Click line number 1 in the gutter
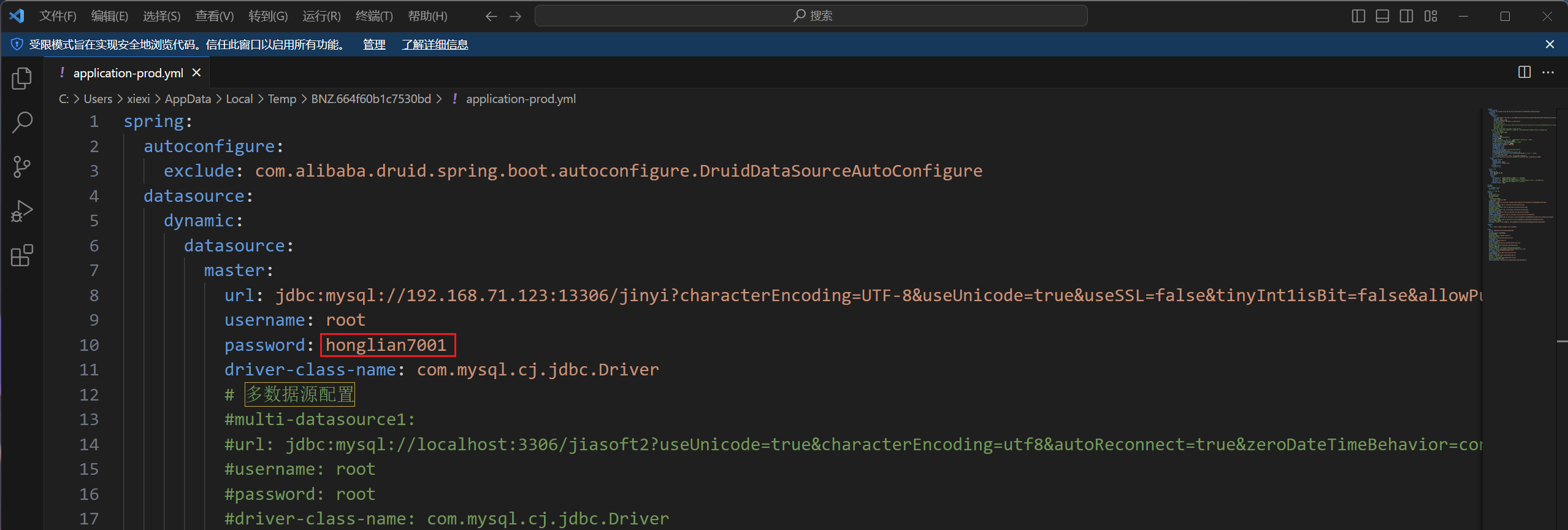Viewport: 1568px width, 530px height. pos(94,121)
